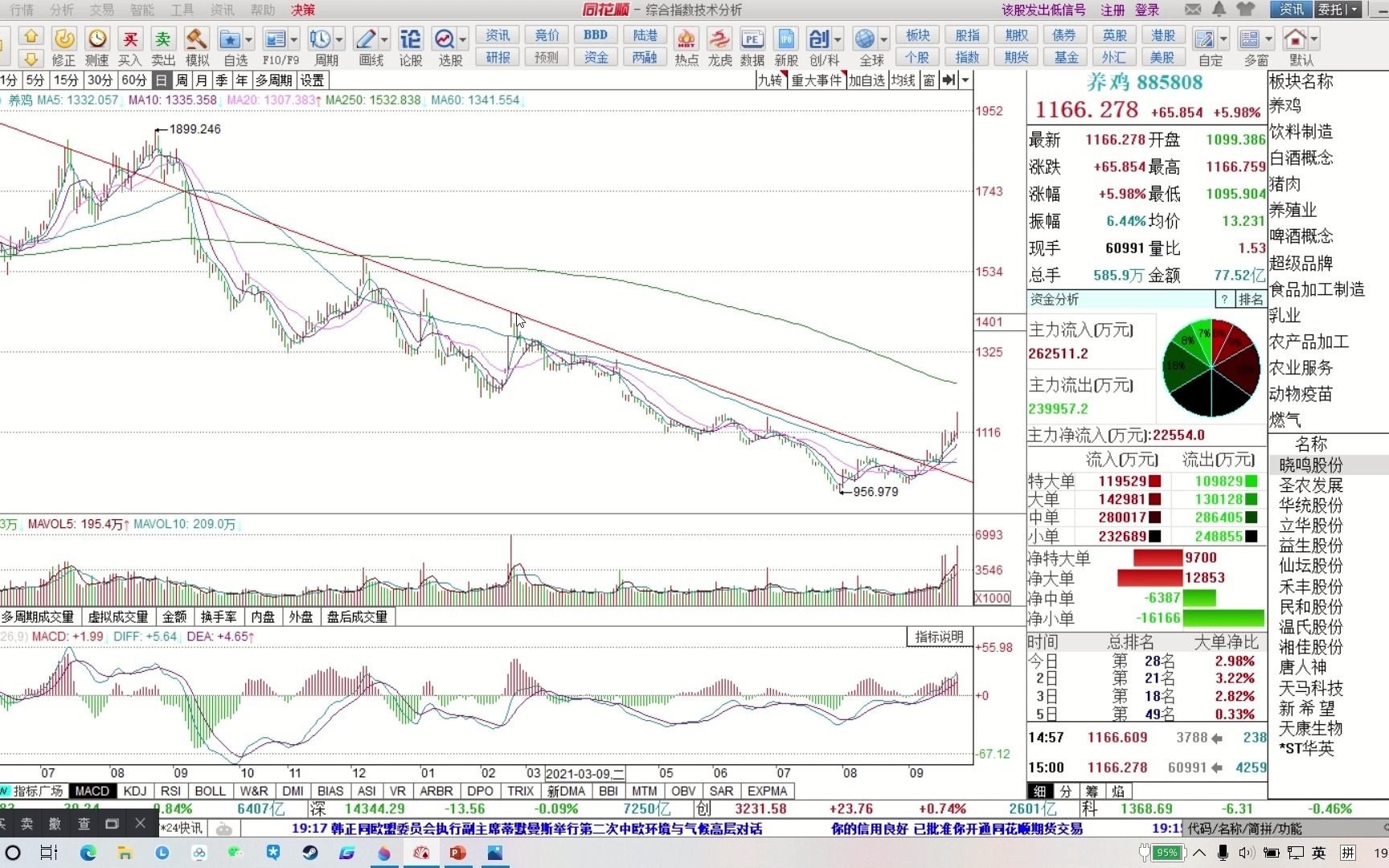This screenshot has width=1389, height=868.
Task: Switch chart to 60分 period
Action: coord(134,80)
